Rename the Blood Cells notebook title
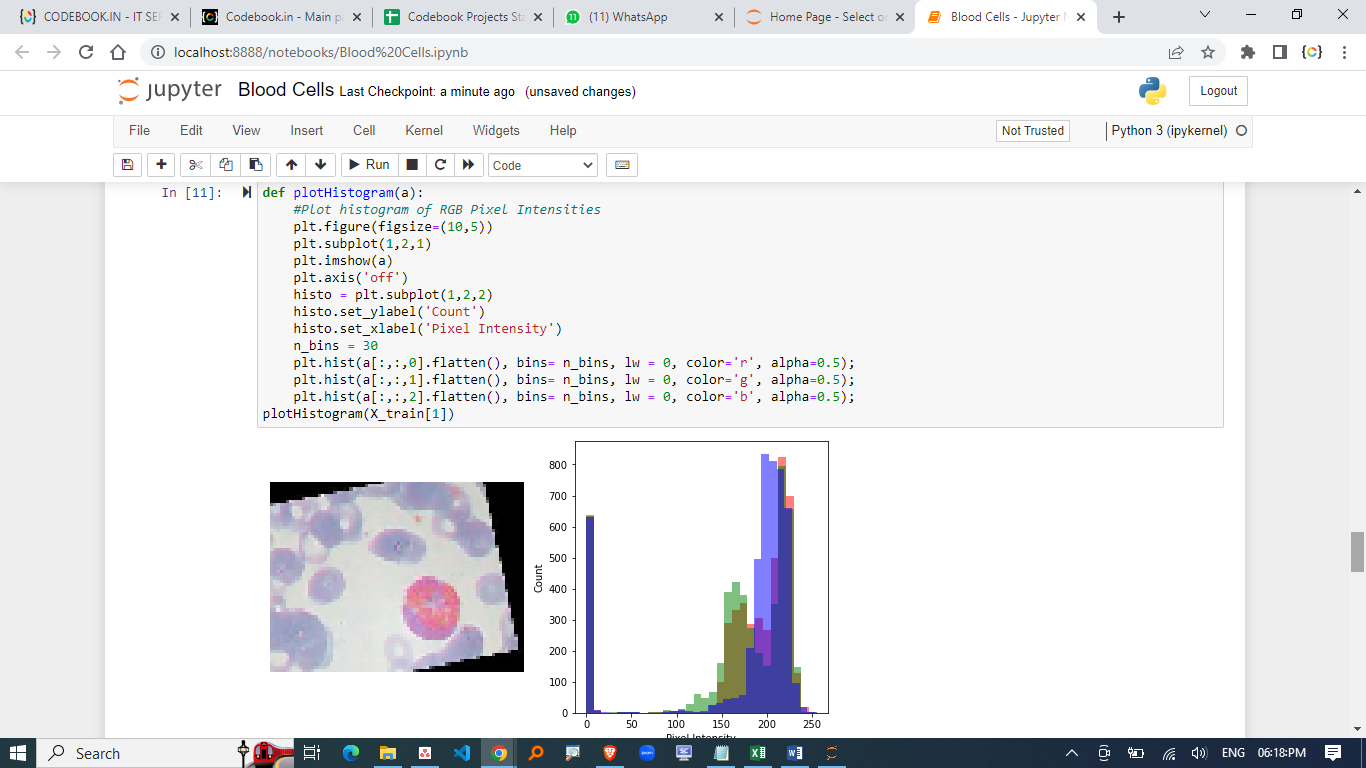 point(286,90)
